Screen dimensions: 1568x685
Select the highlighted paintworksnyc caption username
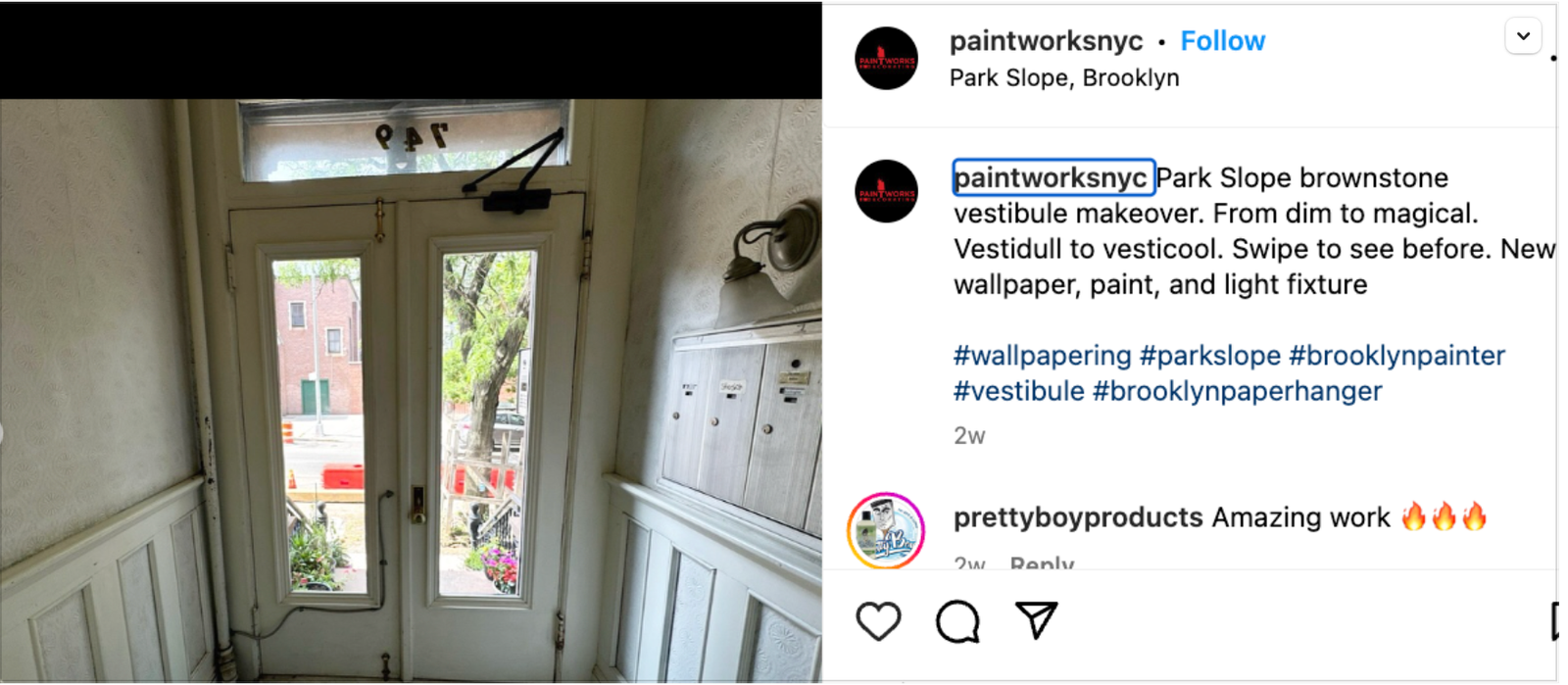[x=1053, y=177]
